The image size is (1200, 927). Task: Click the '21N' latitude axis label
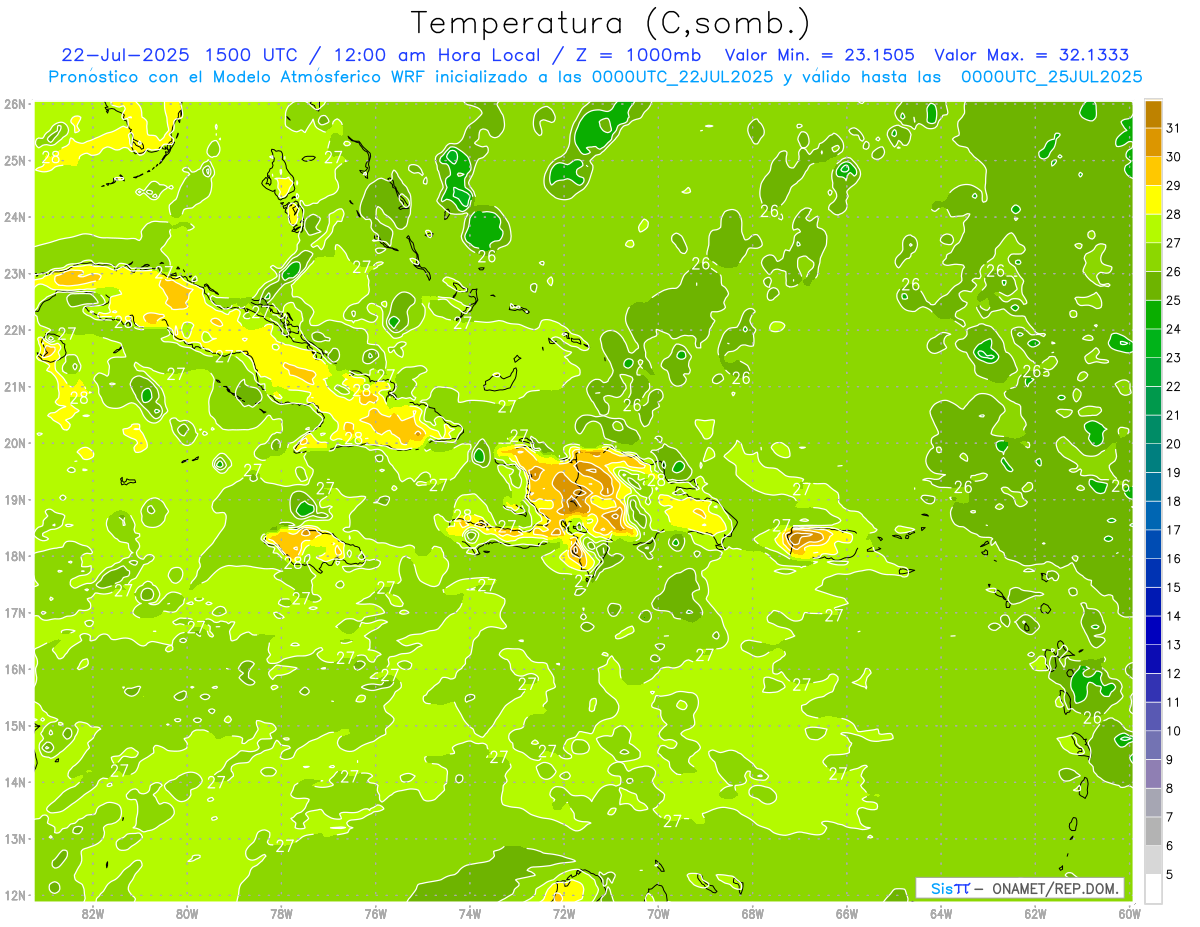[15, 386]
